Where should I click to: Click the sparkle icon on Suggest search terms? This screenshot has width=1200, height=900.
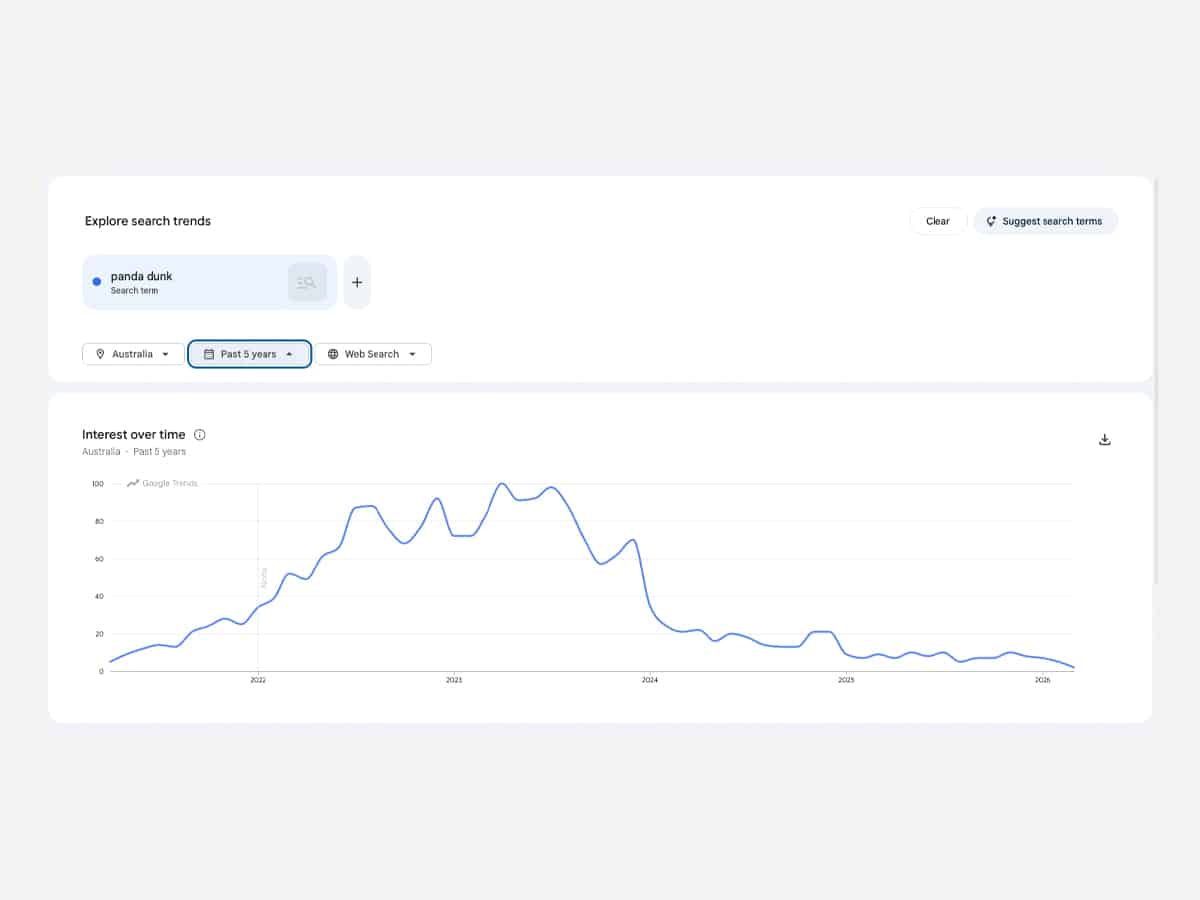pyautogui.click(x=991, y=222)
